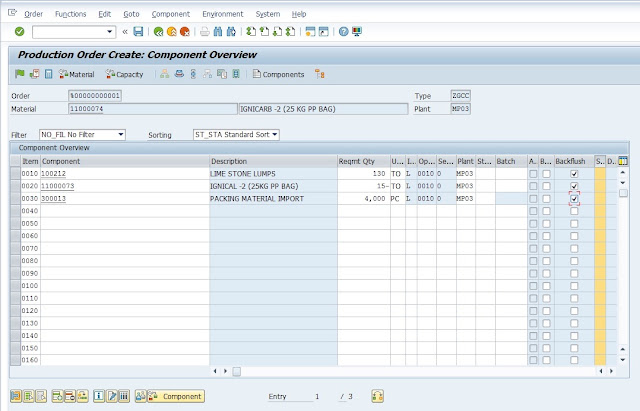Click component number 11000073
The image size is (640, 411).
click(58, 186)
